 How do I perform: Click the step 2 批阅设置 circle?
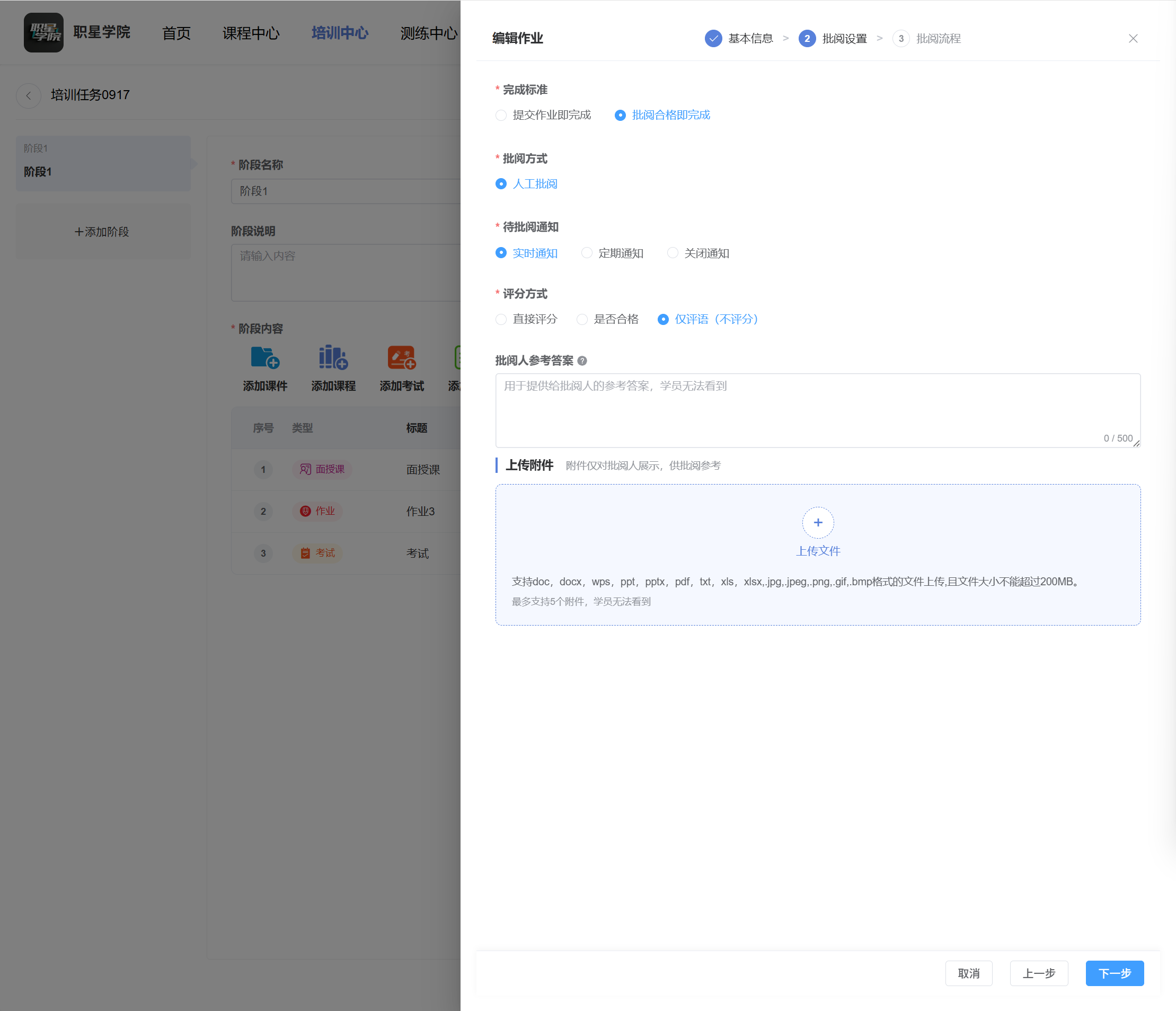click(x=807, y=39)
